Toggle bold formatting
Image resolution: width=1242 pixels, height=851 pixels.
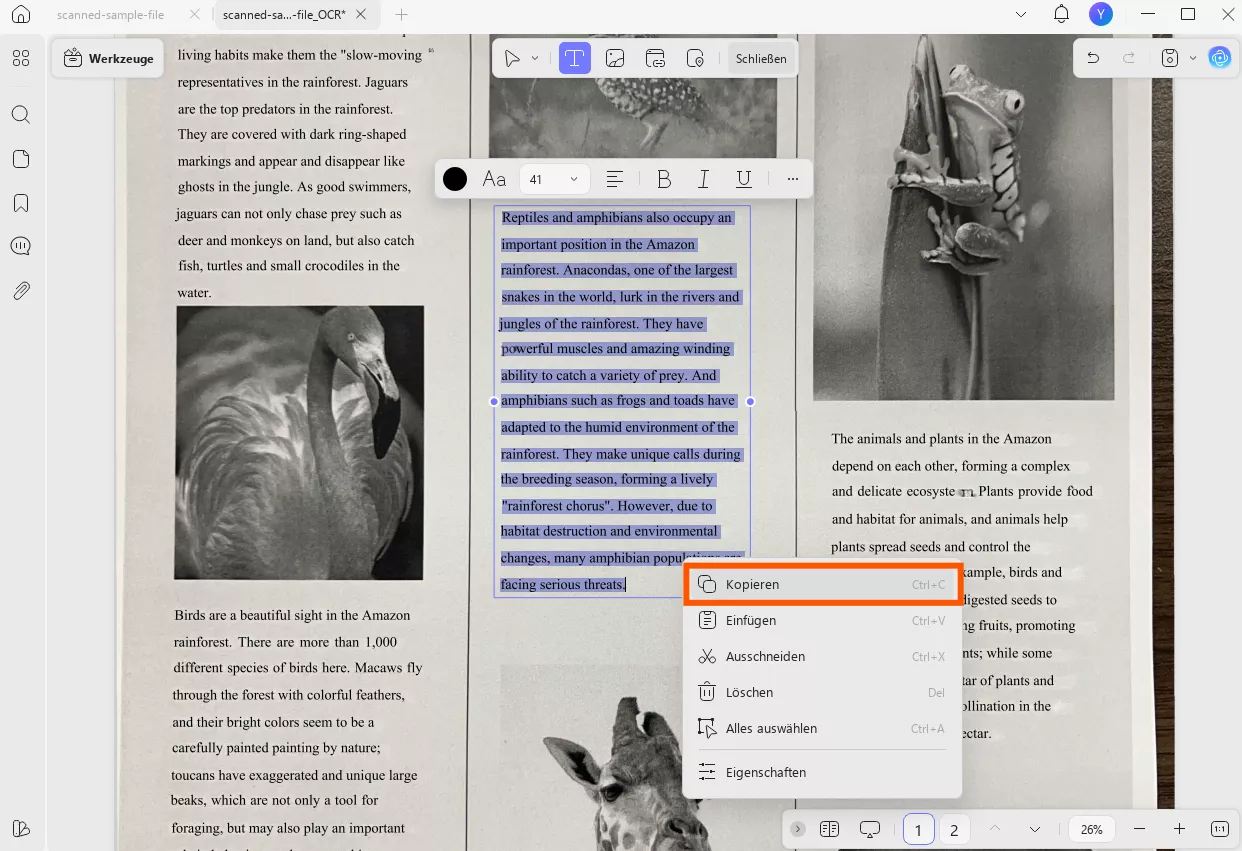pos(664,179)
